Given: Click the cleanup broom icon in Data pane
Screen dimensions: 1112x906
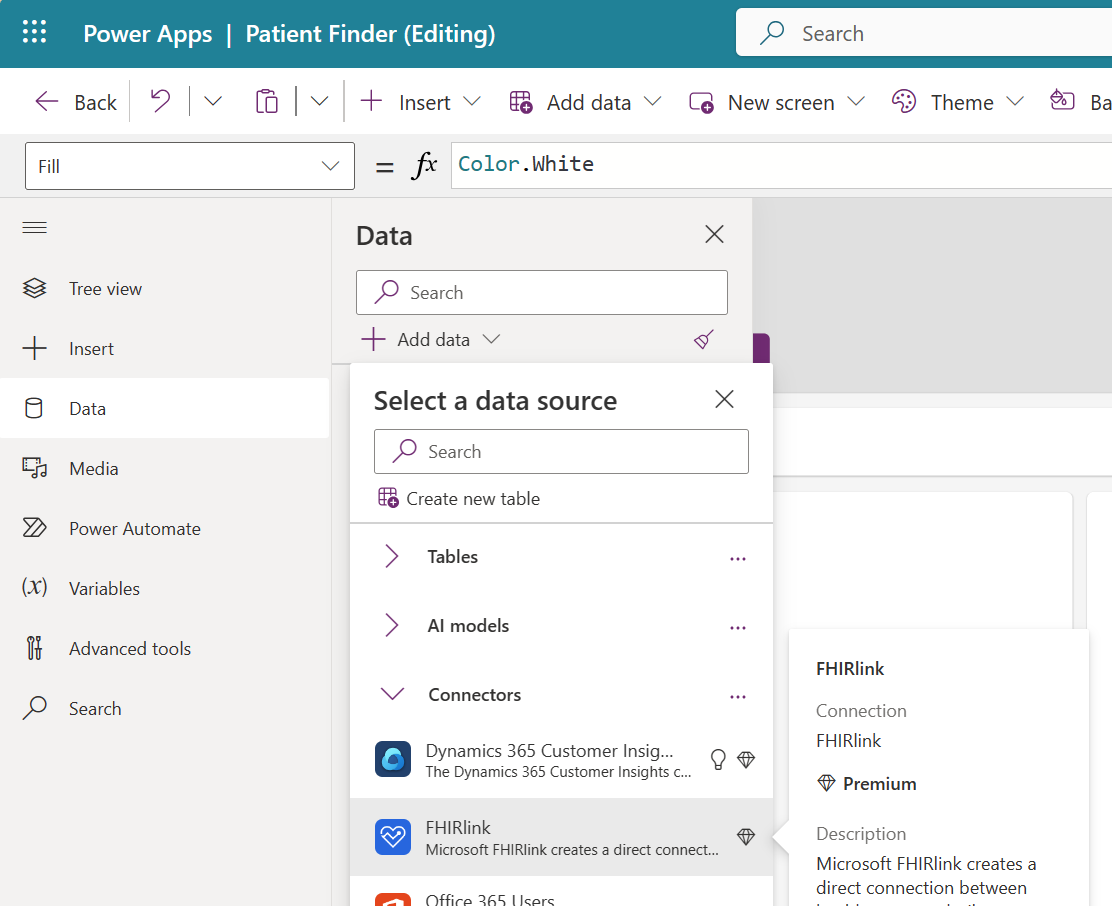Looking at the screenshot, I should 704,340.
